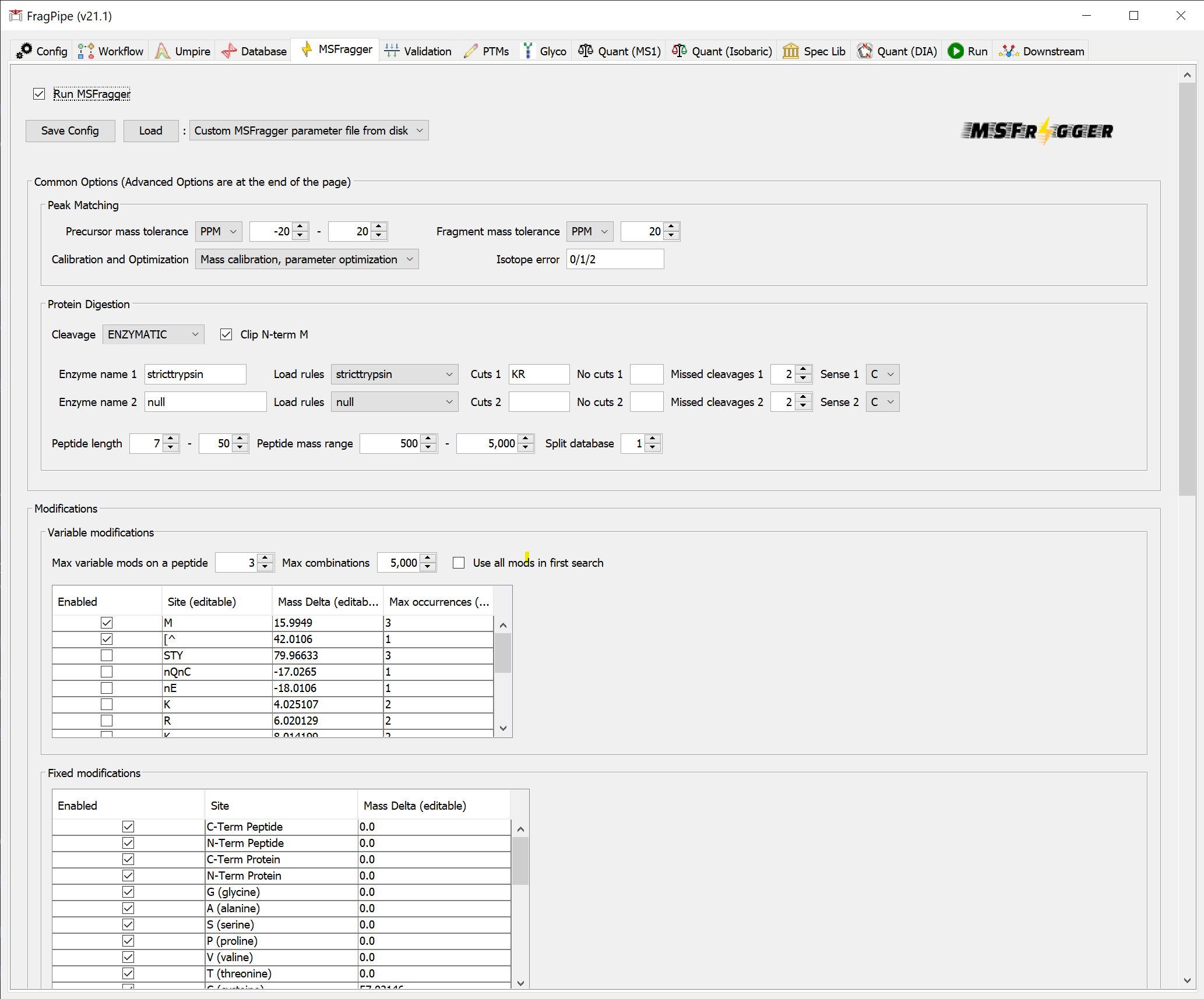This screenshot has height=999, width=1204.
Task: Open the Precursor mass tolerance PPM dropdown
Action: click(x=219, y=231)
